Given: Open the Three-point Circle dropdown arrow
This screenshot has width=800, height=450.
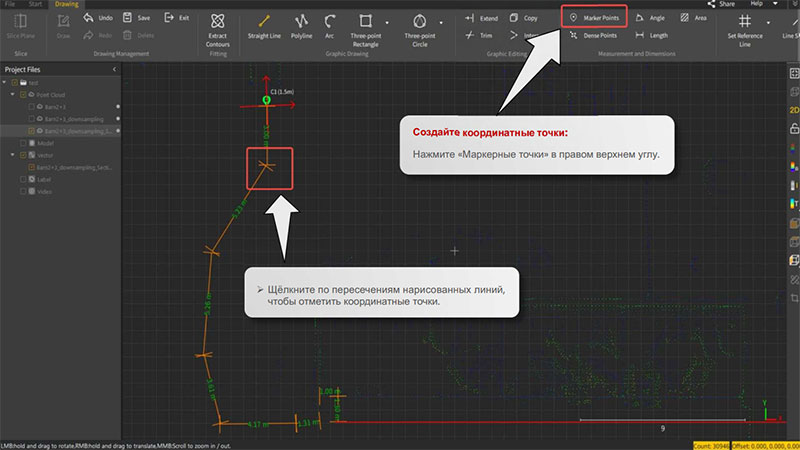Looking at the screenshot, I should [441, 23].
